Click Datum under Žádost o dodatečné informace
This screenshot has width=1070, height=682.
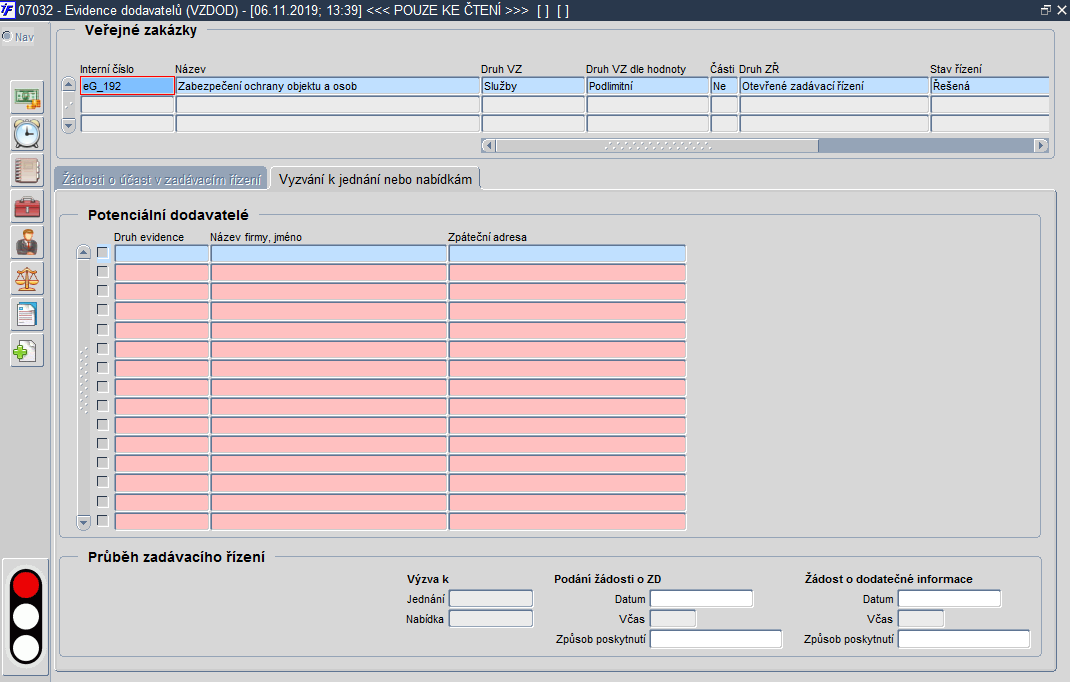pyautogui.click(x=949, y=599)
